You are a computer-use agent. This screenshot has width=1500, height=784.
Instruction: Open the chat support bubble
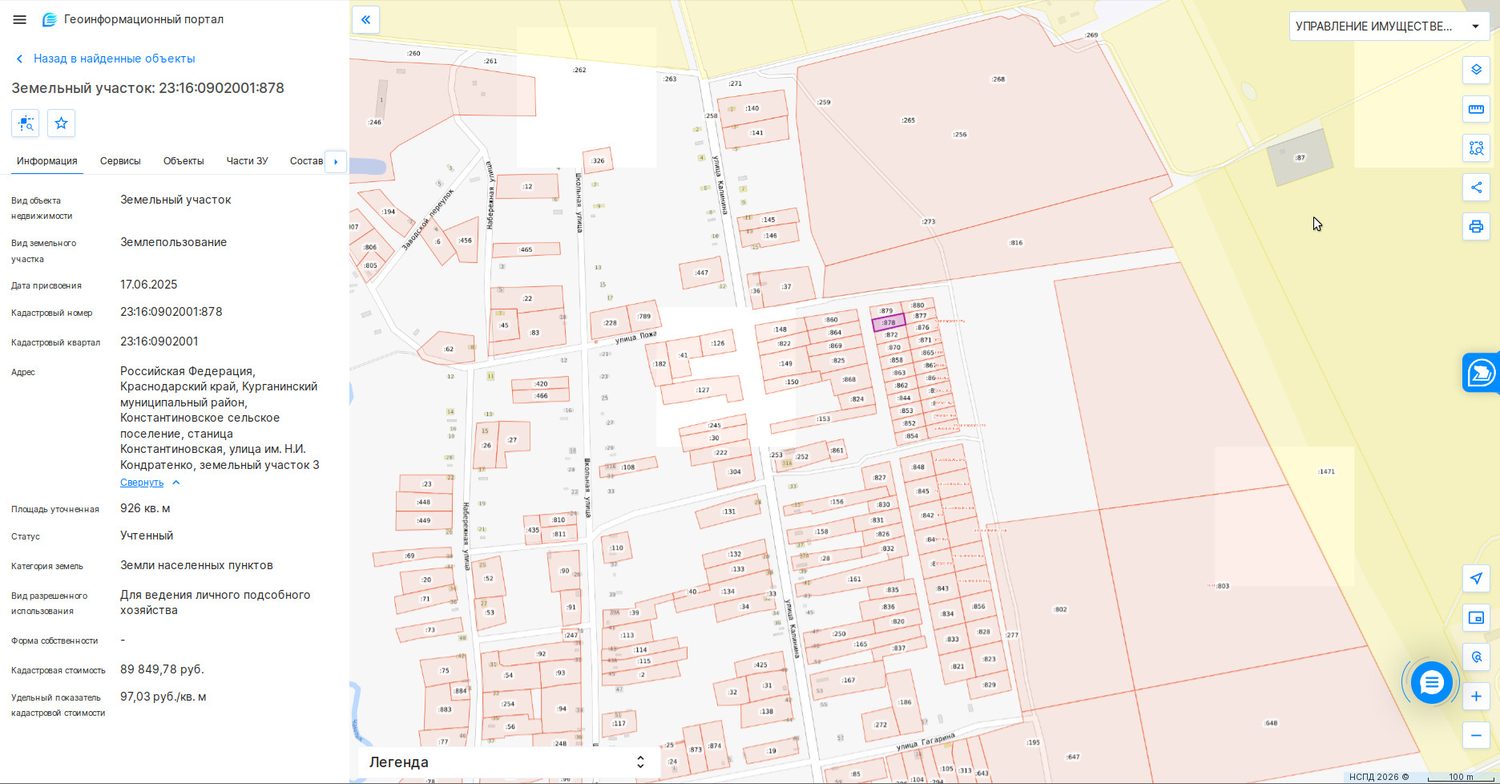coord(1431,683)
